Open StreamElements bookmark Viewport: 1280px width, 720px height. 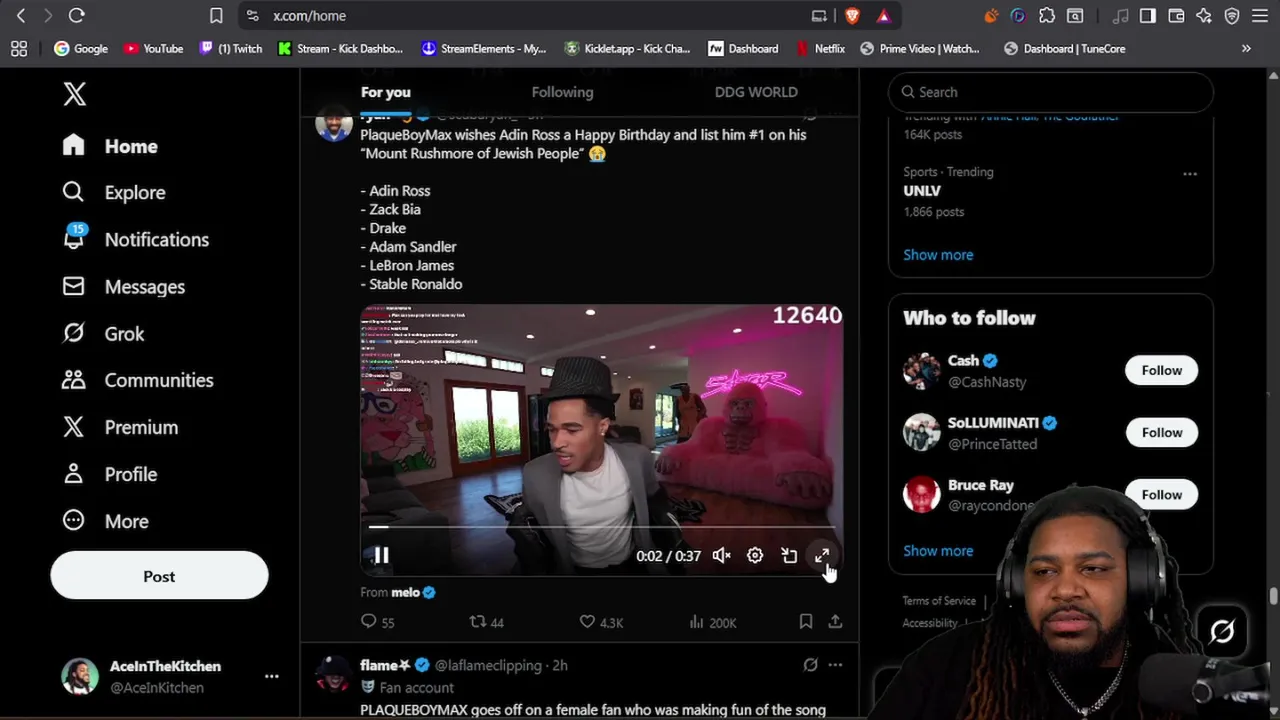pos(484,48)
